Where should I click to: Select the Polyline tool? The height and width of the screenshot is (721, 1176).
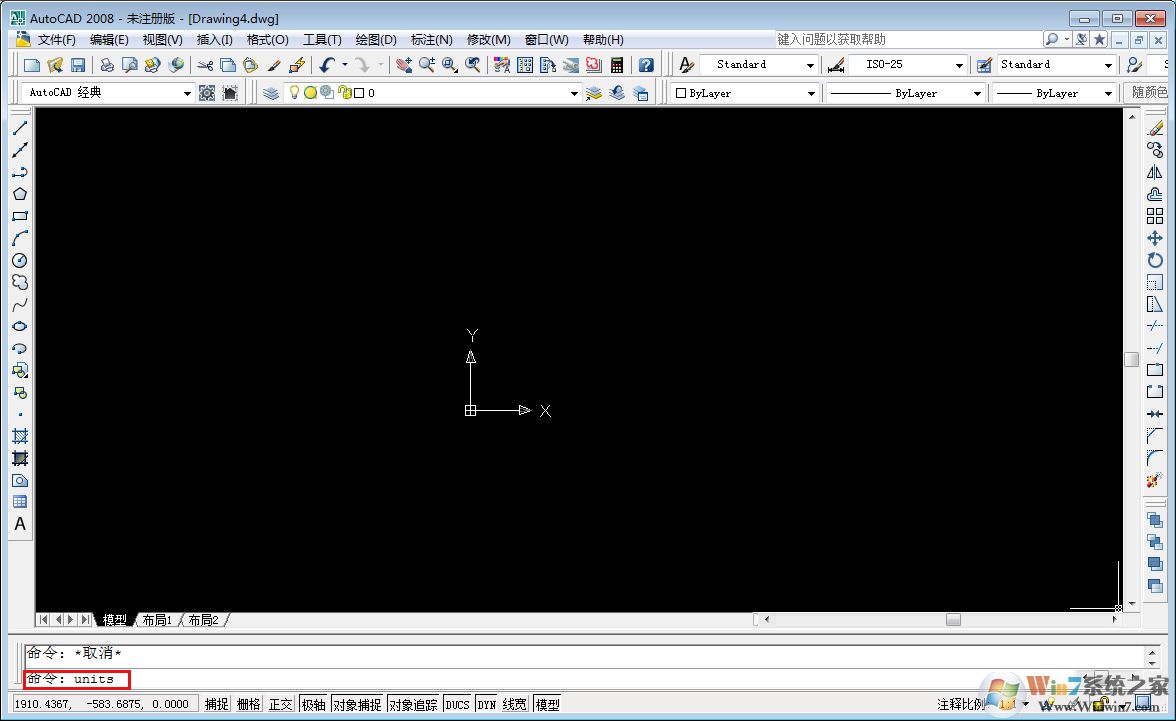[20, 172]
